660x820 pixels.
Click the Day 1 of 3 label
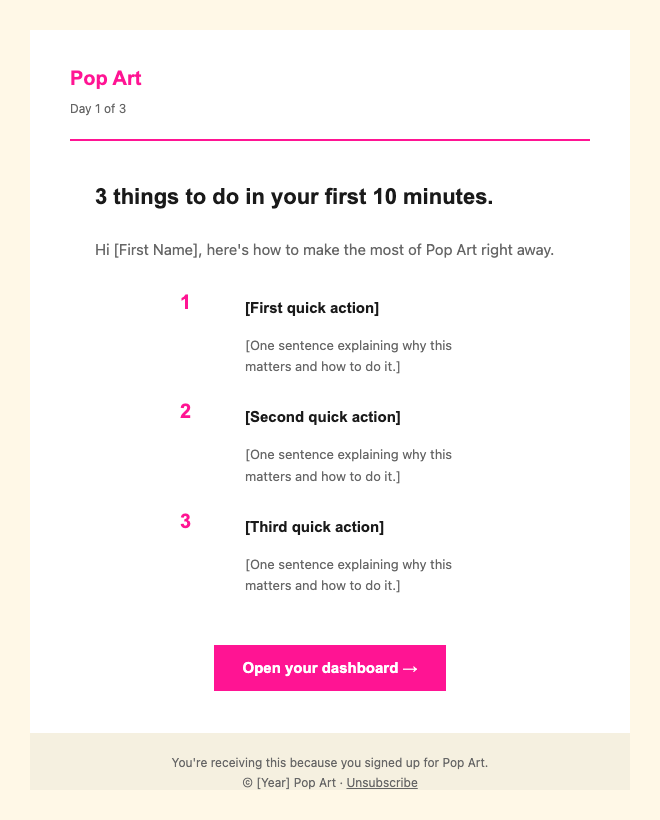coord(98,109)
